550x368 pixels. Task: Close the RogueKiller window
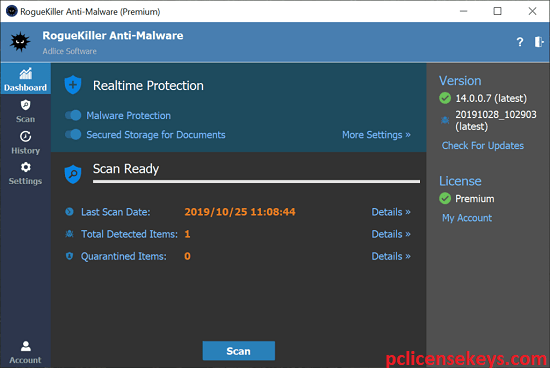point(532,11)
